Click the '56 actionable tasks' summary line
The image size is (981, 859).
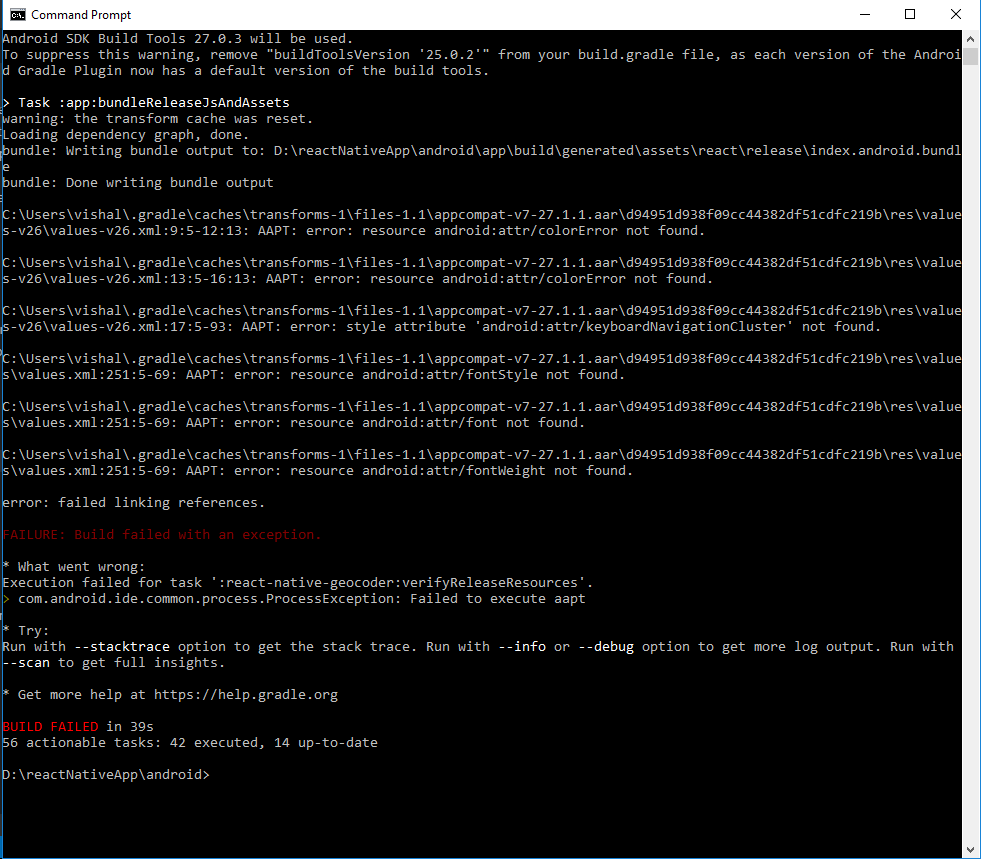190,743
